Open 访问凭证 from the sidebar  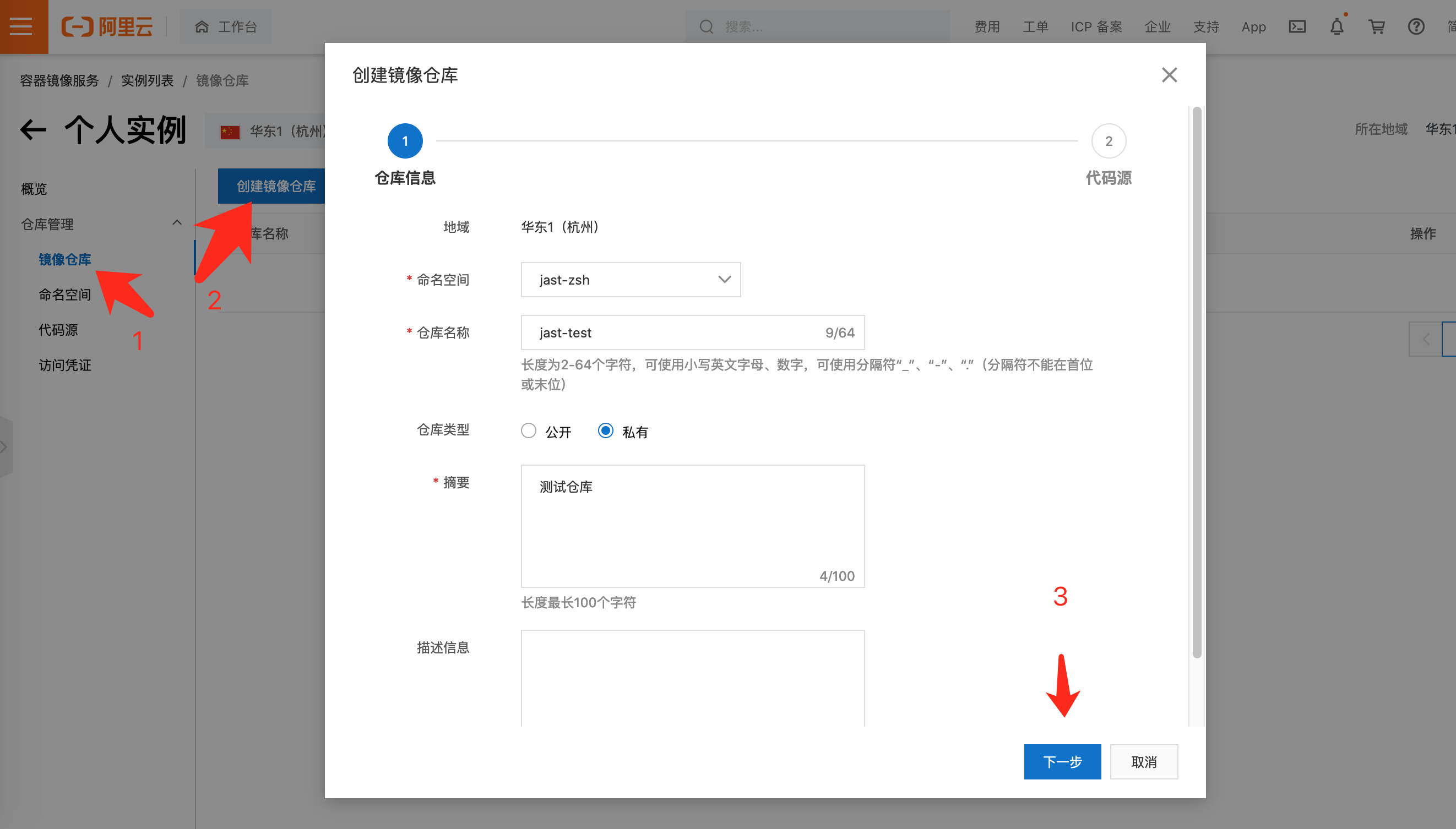[64, 365]
